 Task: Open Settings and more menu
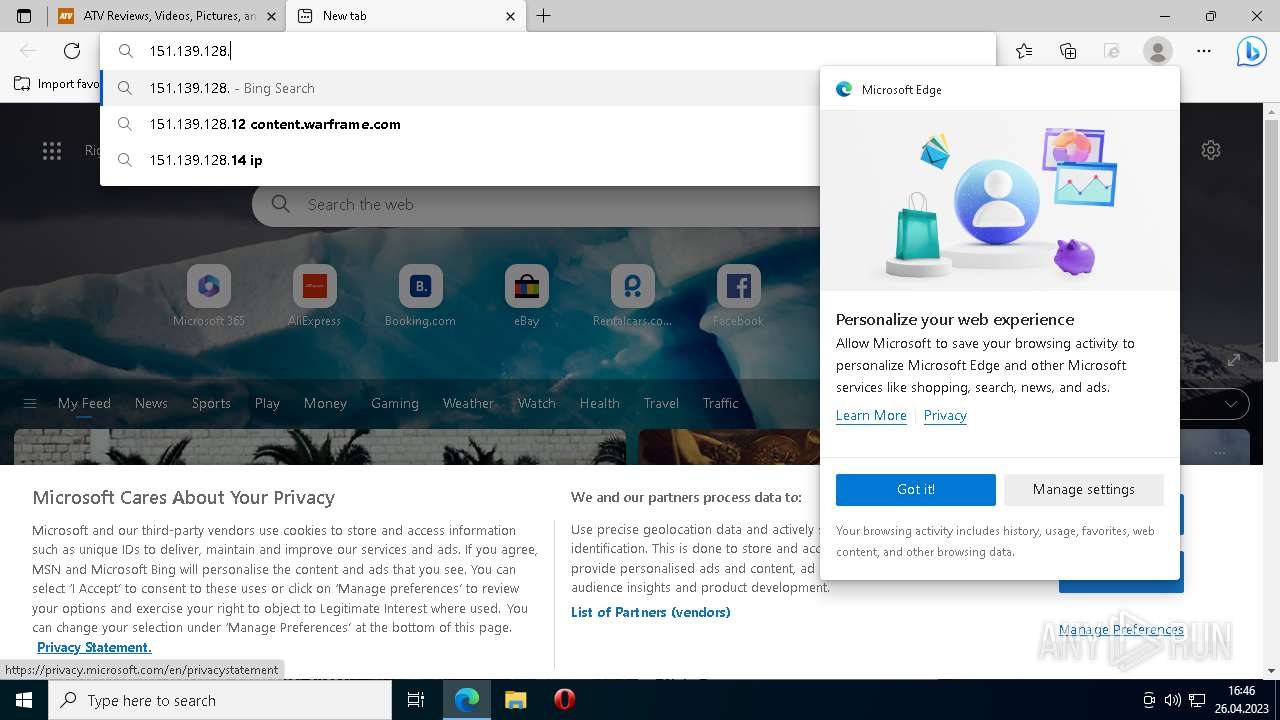[1204, 51]
